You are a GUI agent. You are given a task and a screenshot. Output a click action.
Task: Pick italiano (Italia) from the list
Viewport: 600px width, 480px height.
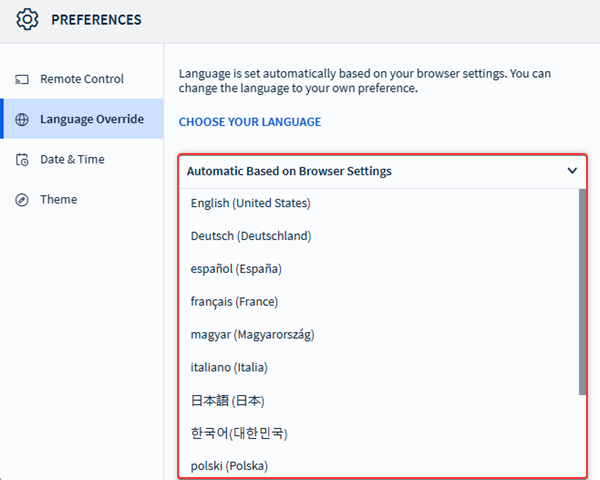tap(229, 367)
